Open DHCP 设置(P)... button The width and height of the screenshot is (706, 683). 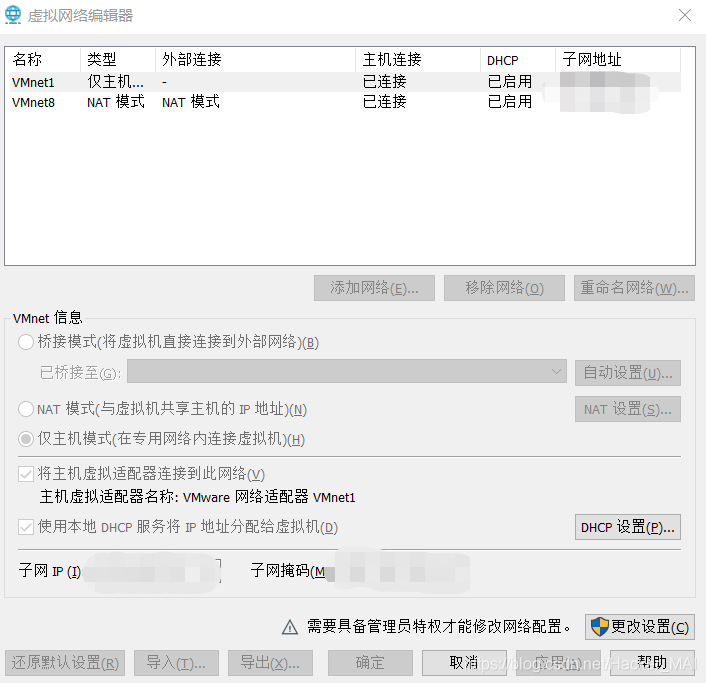[x=628, y=527]
